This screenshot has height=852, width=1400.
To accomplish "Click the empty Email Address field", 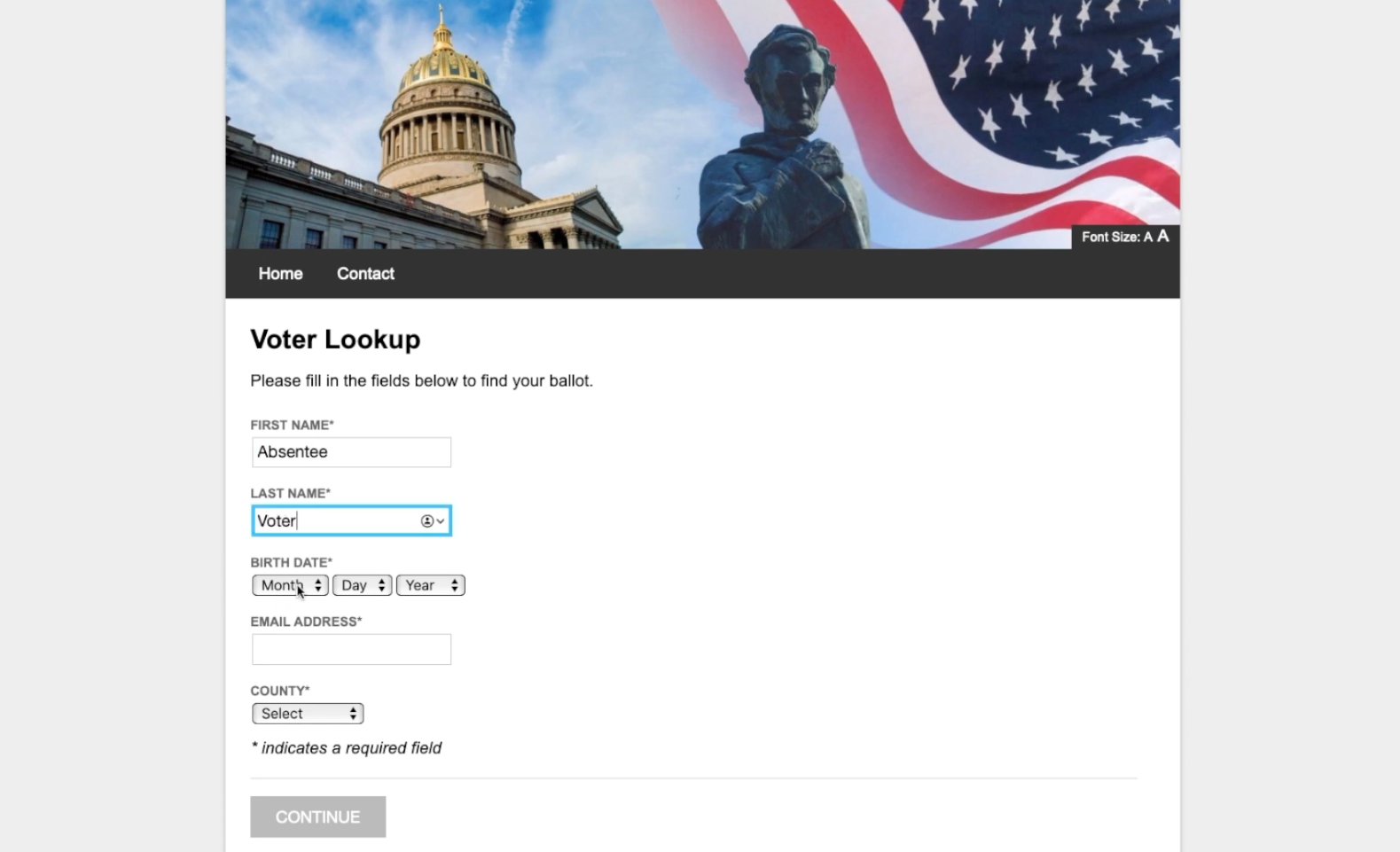I will [351, 649].
